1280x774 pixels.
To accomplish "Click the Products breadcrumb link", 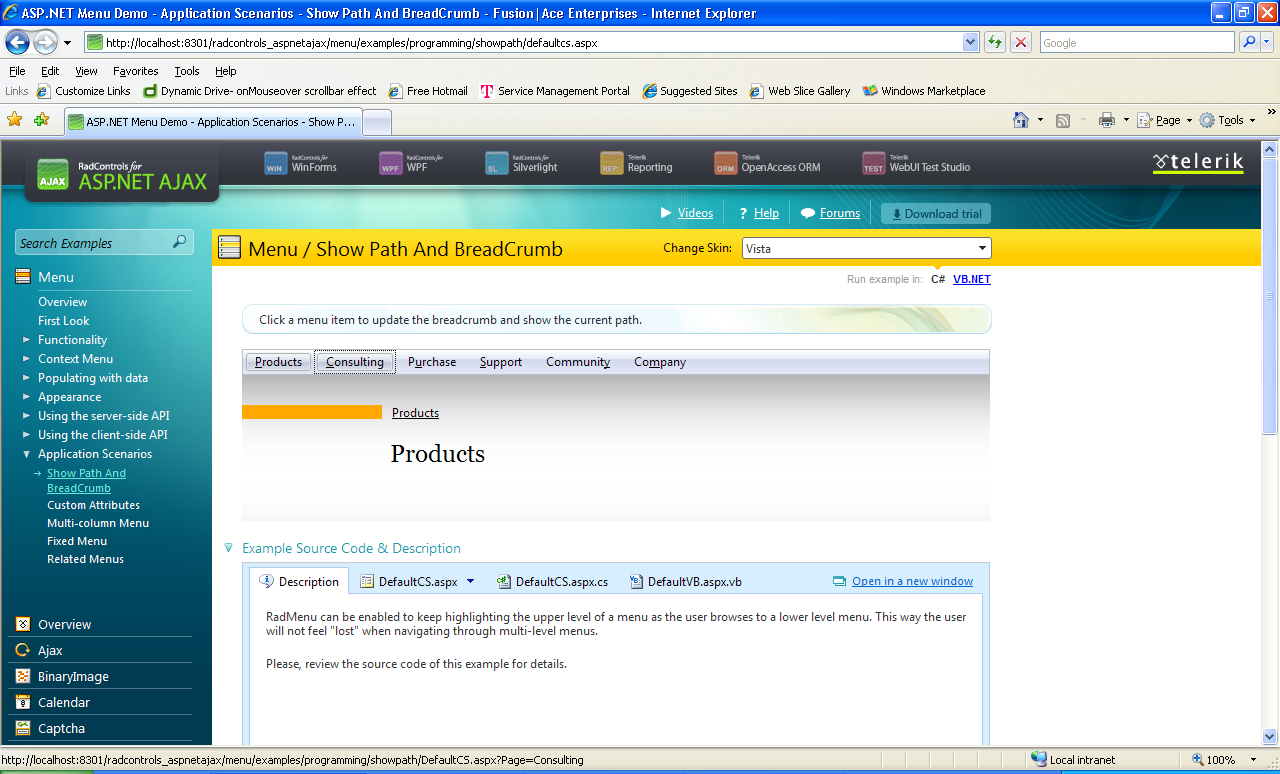I will (415, 413).
